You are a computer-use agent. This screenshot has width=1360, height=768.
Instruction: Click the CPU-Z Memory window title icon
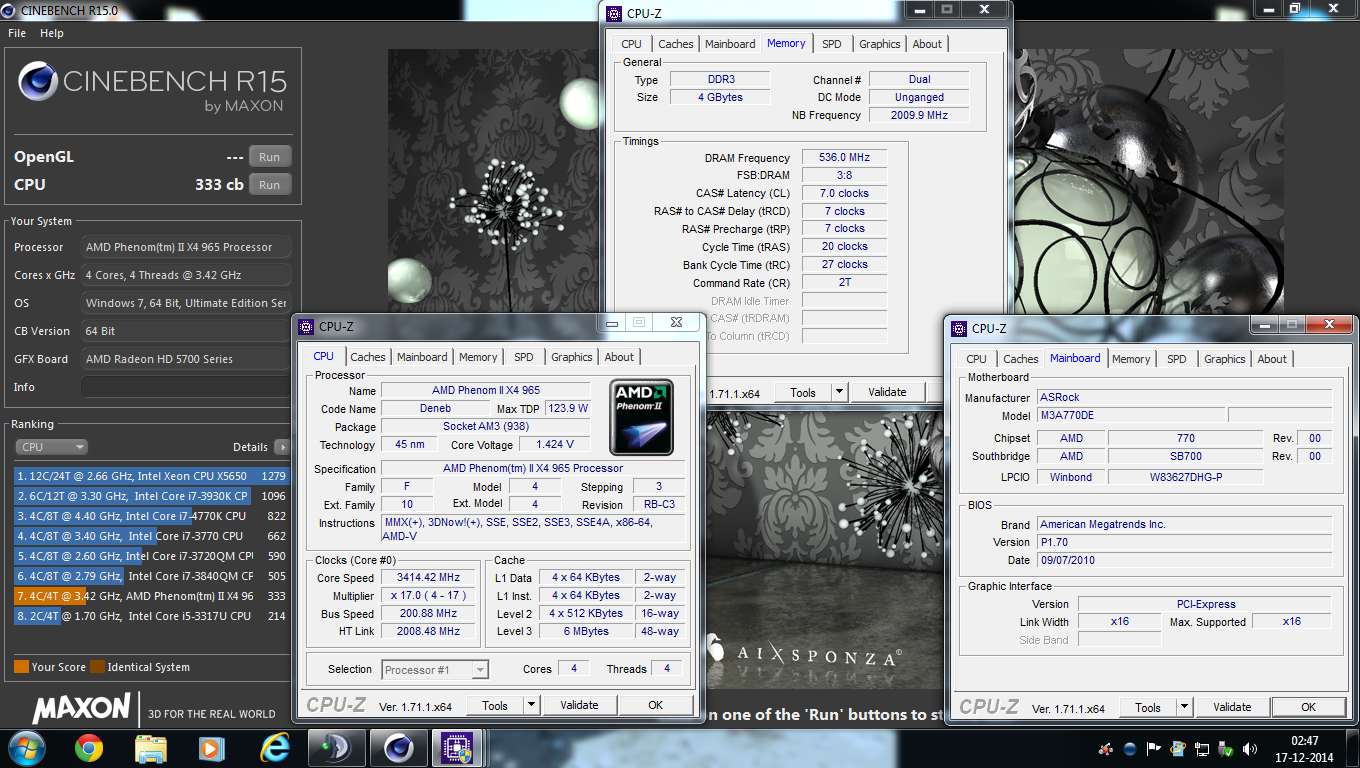click(x=614, y=13)
